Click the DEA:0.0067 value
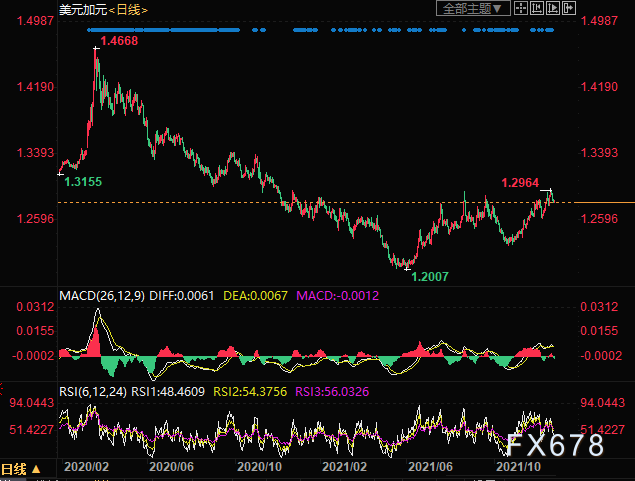 (256, 296)
